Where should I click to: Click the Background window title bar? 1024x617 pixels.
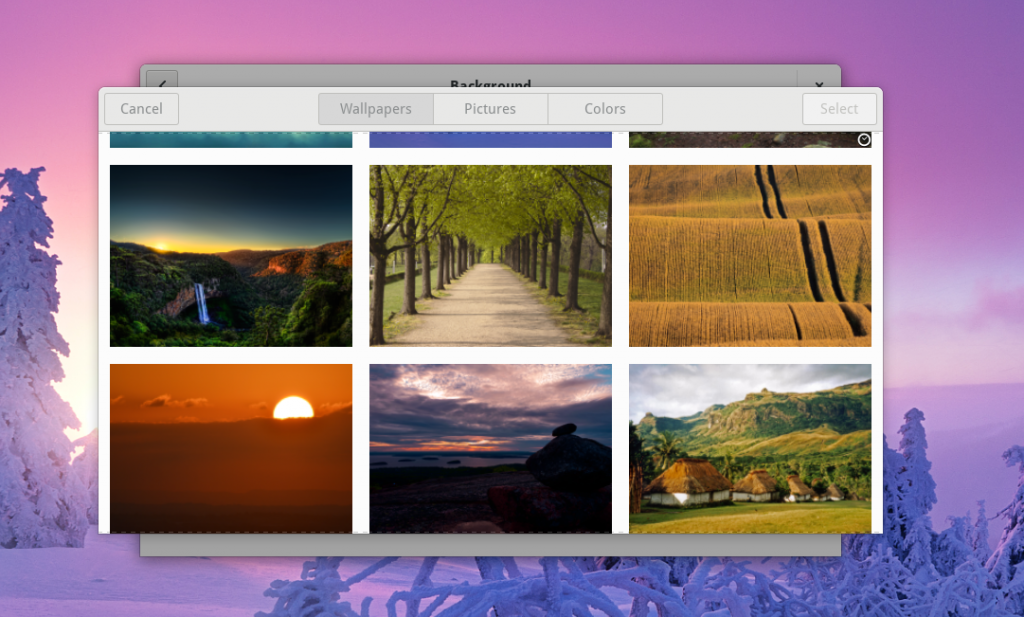click(490, 84)
